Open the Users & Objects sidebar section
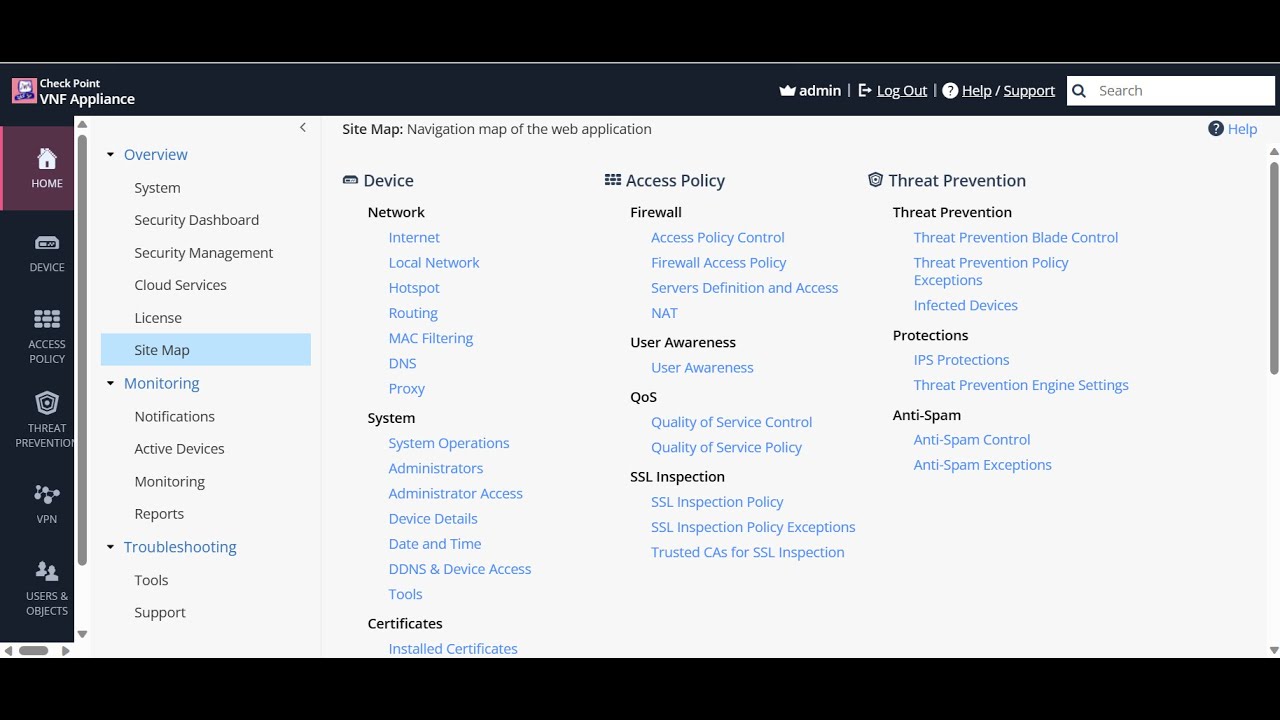 tap(47, 588)
